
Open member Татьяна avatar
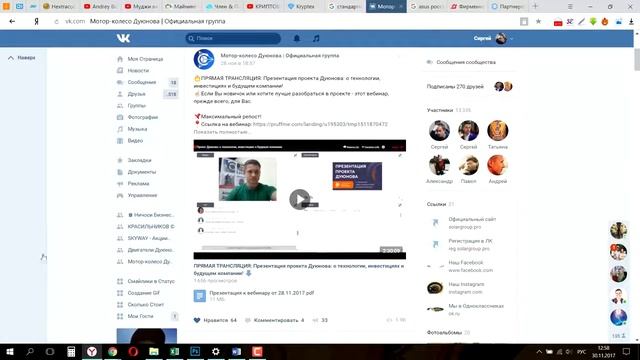(x=498, y=131)
